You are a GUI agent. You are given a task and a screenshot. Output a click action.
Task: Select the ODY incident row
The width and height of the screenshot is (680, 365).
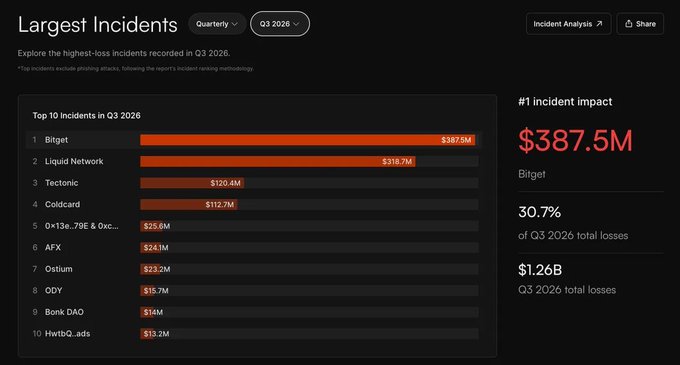[254, 291]
